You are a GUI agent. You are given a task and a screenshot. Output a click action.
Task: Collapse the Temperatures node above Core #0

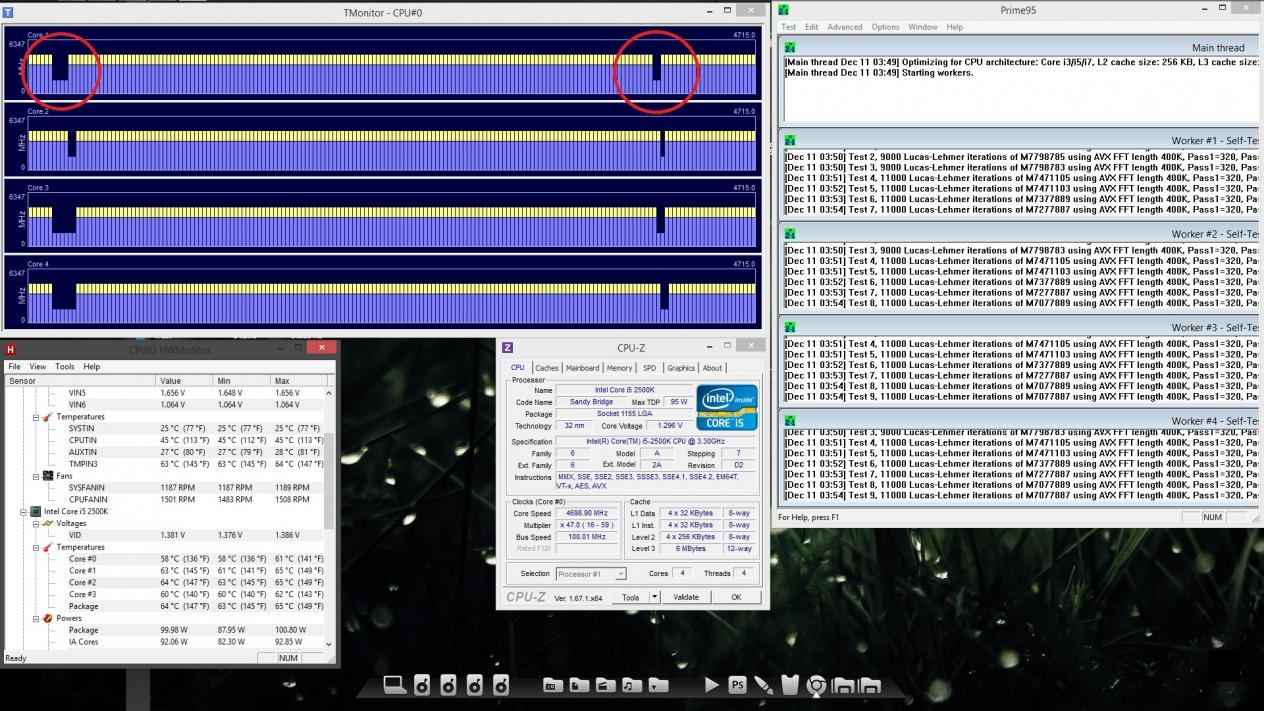tap(36, 547)
